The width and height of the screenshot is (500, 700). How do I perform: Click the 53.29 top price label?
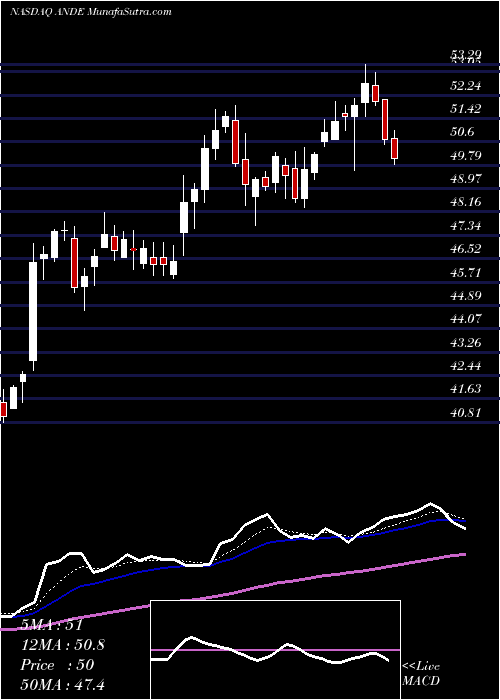(x=465, y=55)
